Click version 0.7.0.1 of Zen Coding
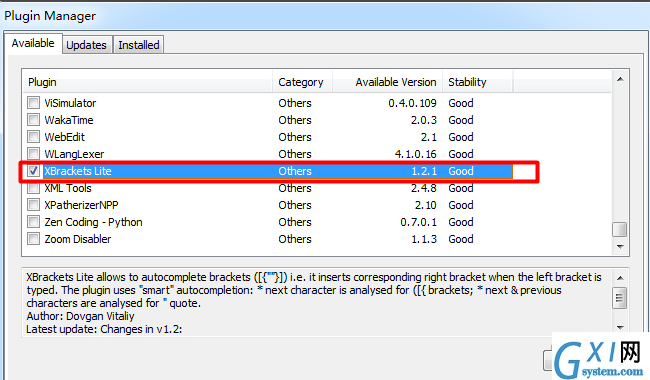Viewport: 650px width, 380px height. 418,222
